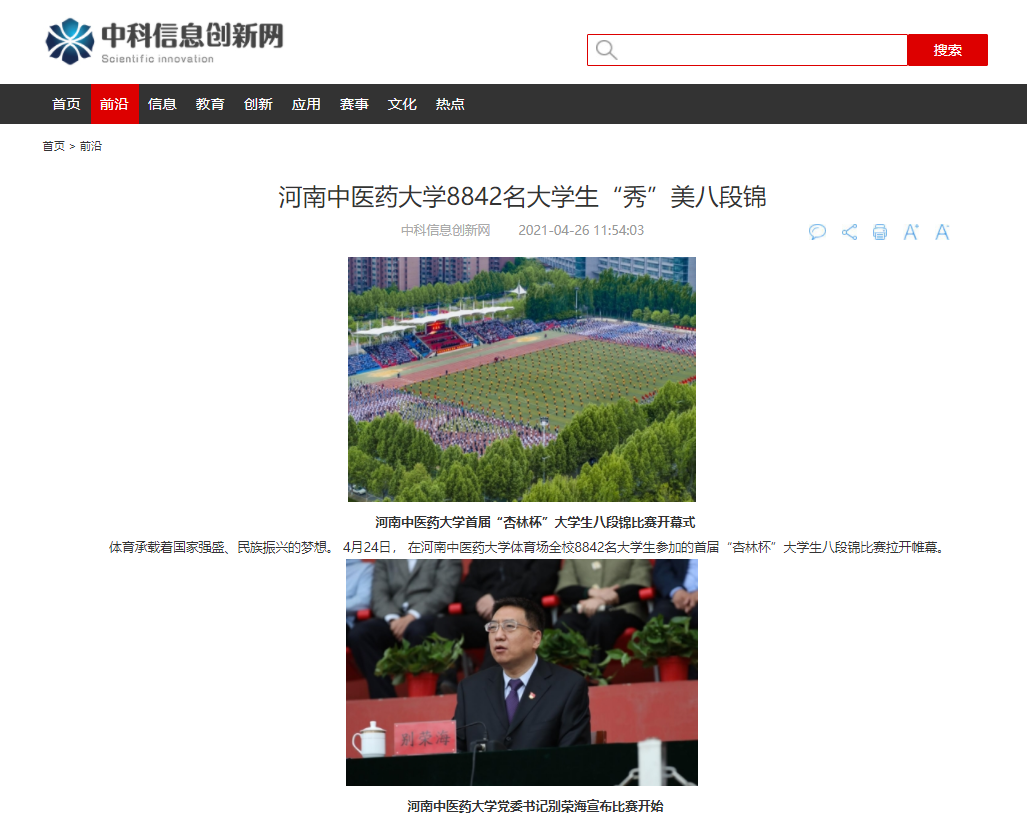Go to 首页 in the navigation bar
The image size is (1027, 822).
click(x=66, y=104)
